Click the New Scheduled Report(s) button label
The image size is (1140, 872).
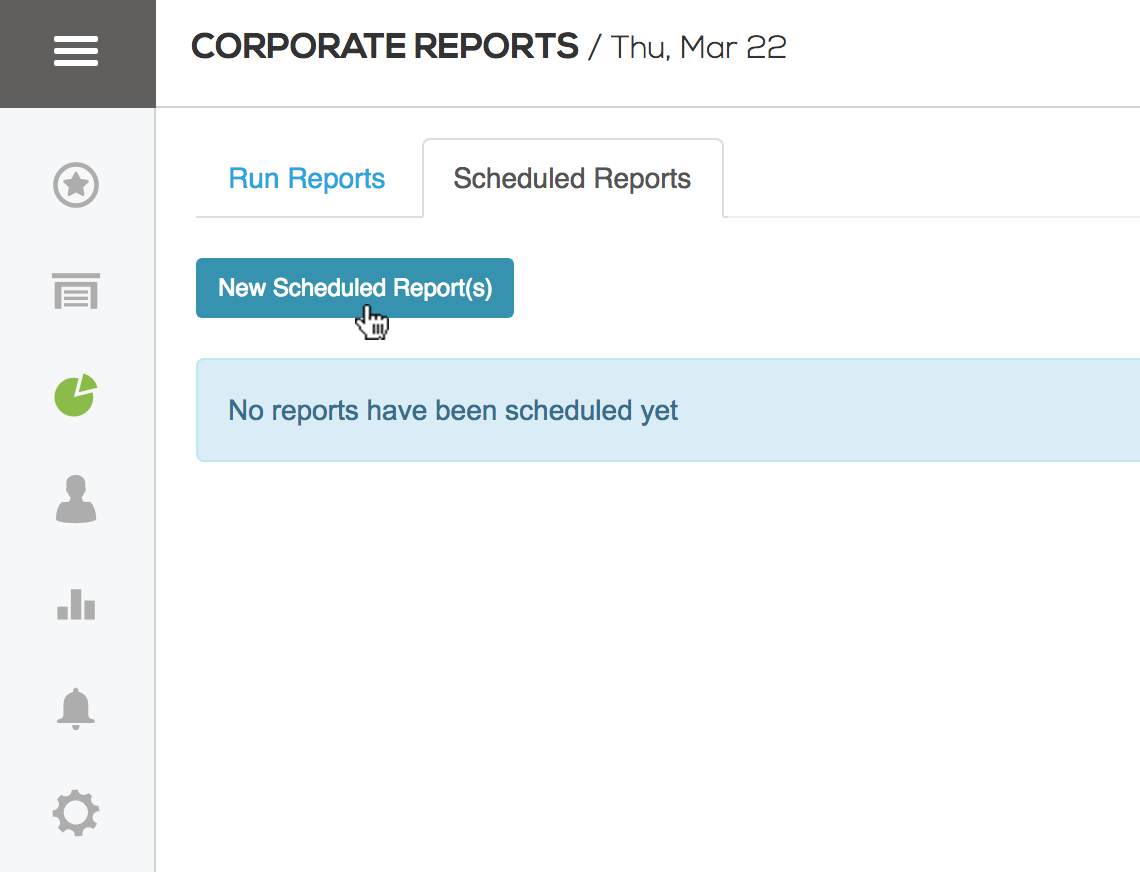(x=355, y=288)
